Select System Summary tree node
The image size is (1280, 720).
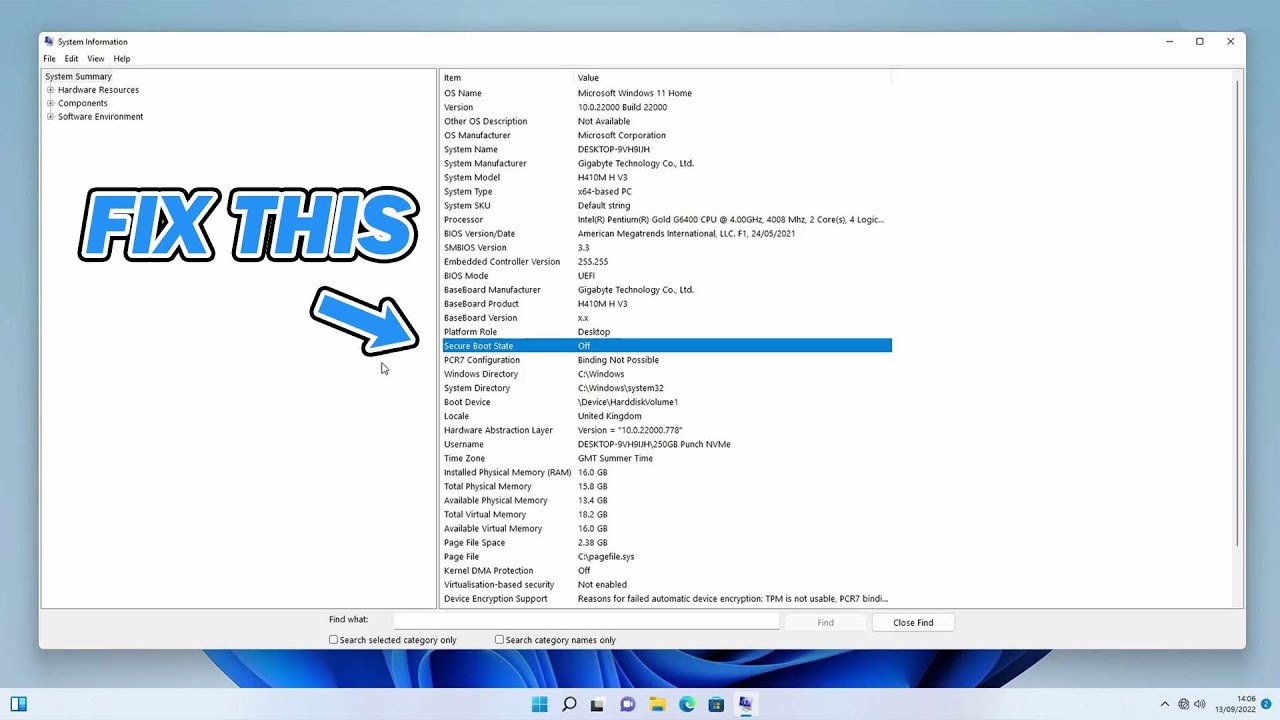[78, 76]
